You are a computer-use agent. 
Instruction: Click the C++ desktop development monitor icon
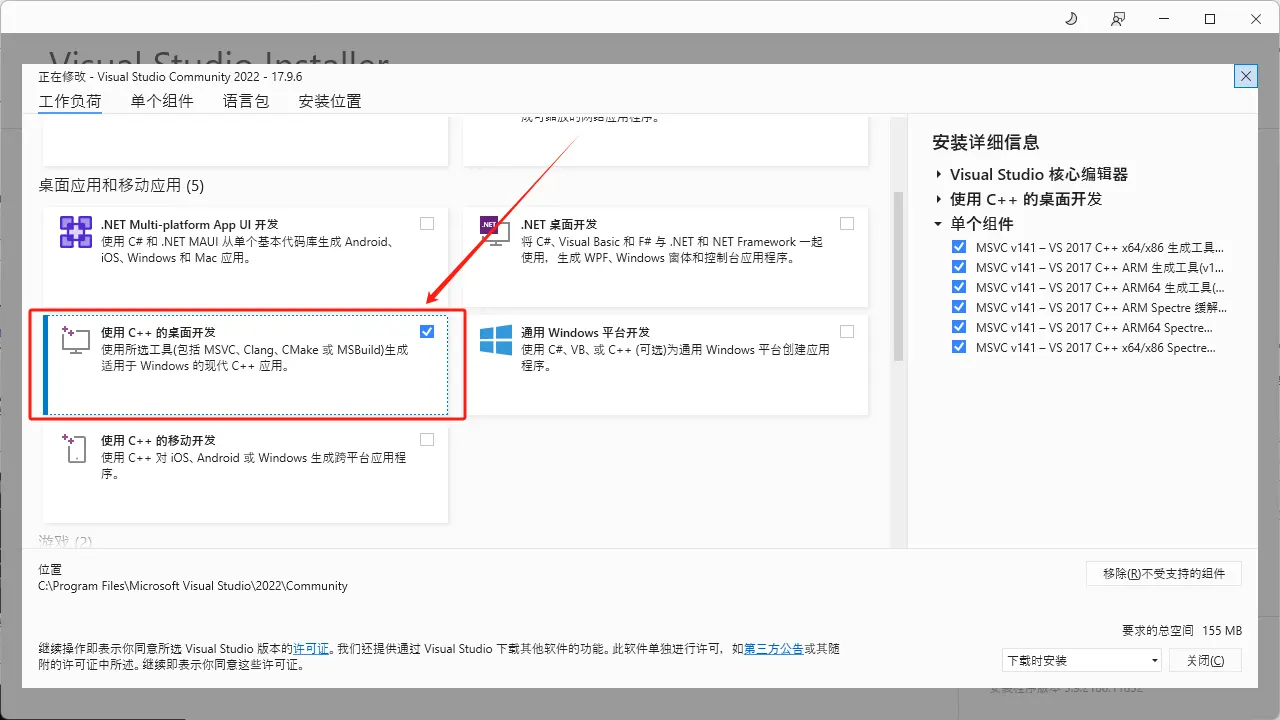(x=76, y=340)
